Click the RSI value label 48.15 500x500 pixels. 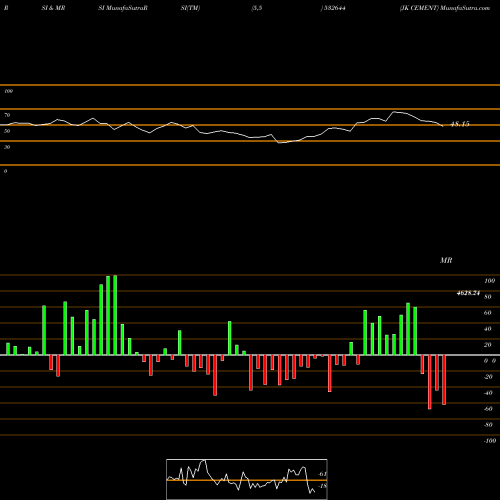tap(460, 124)
